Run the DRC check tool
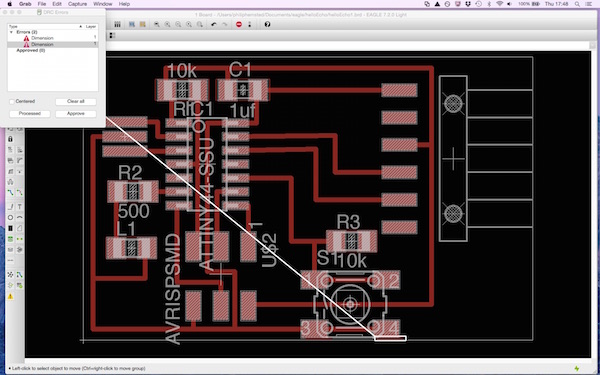600x375 pixels. click(x=20, y=285)
